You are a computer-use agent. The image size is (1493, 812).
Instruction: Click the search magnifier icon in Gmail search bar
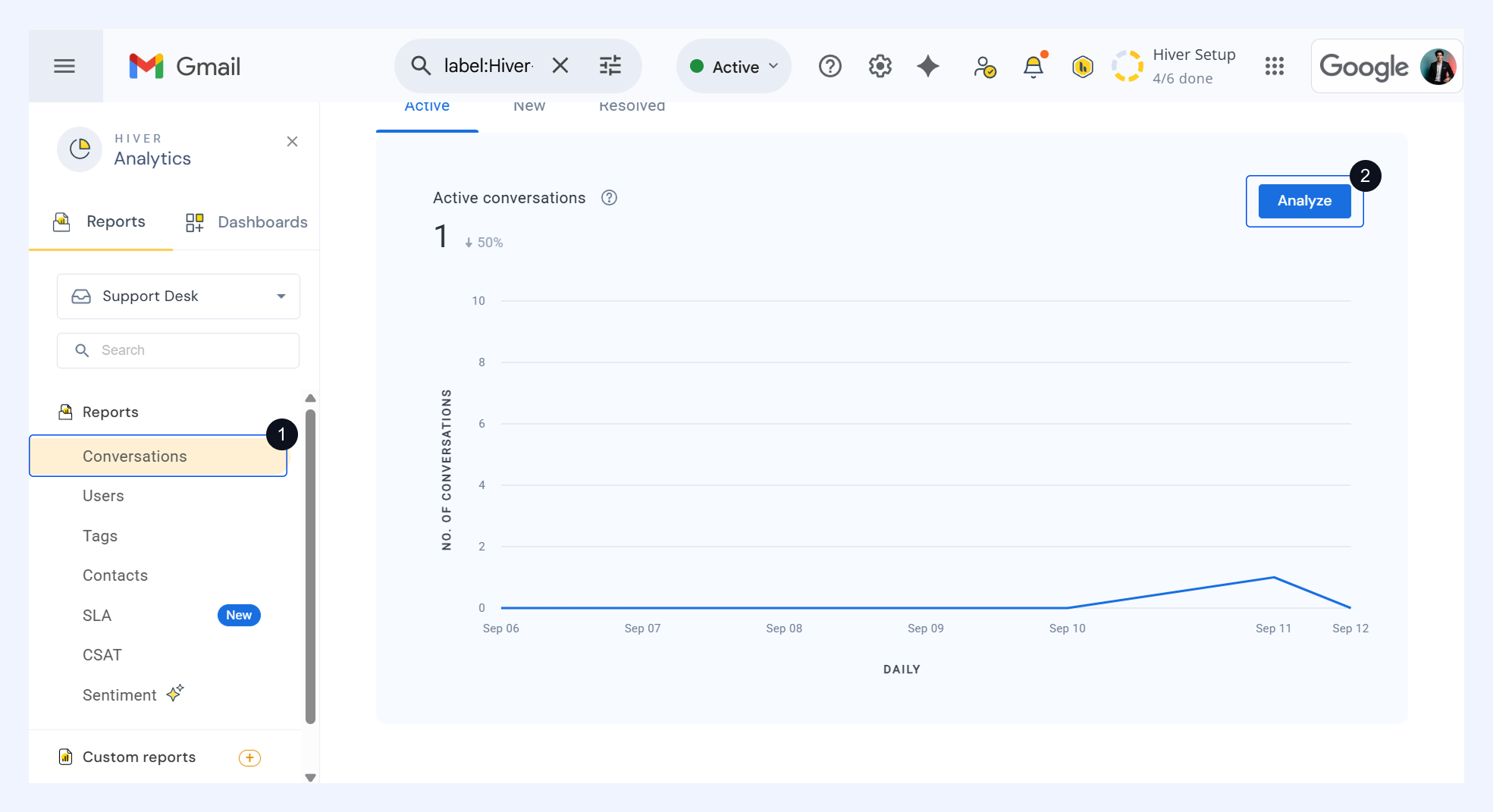point(421,66)
